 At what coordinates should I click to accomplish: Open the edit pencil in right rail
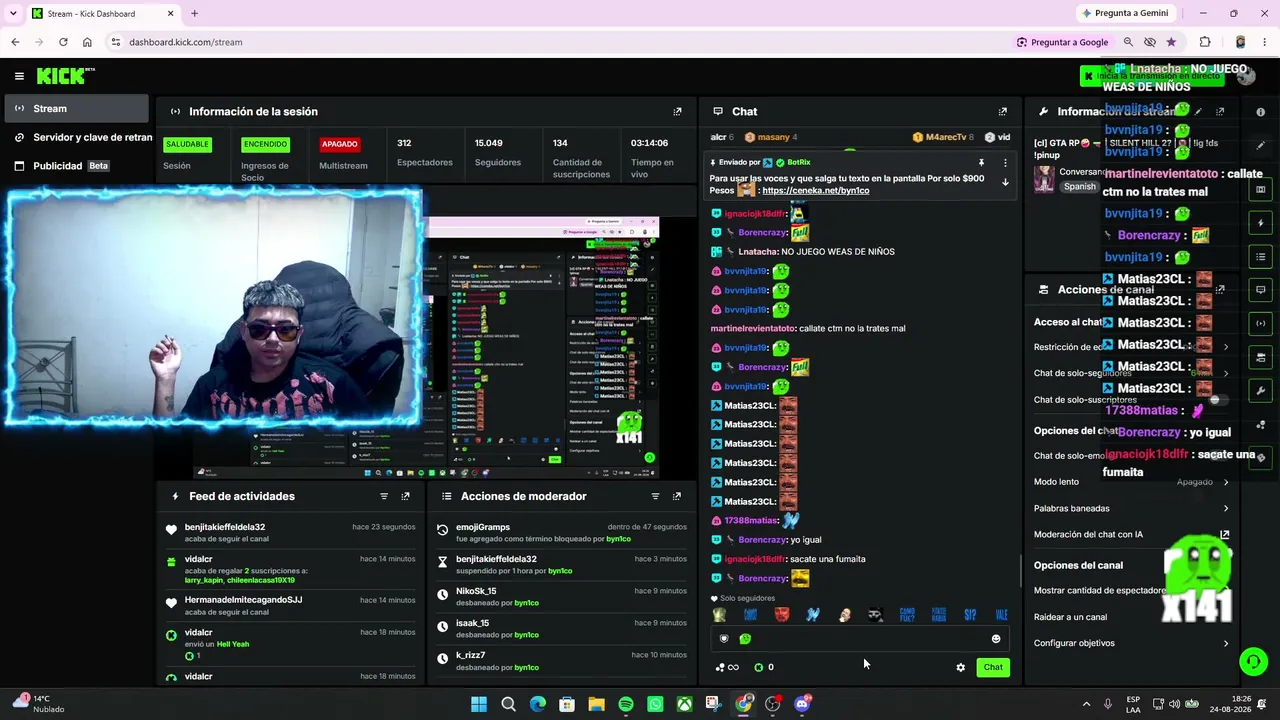coord(1261,146)
